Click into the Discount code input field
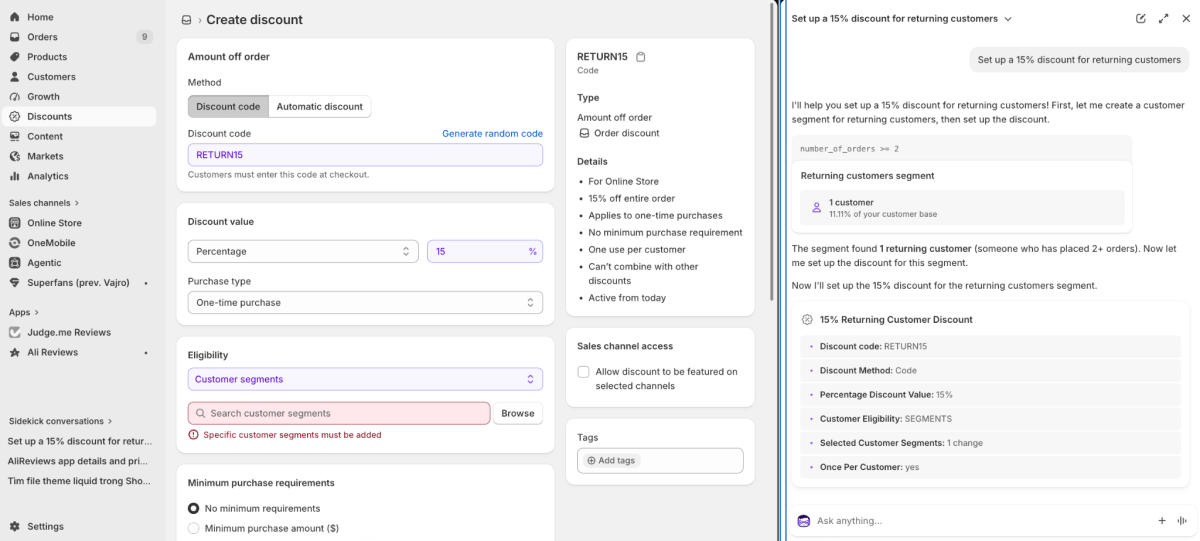The width and height of the screenshot is (1200, 541). tap(365, 155)
